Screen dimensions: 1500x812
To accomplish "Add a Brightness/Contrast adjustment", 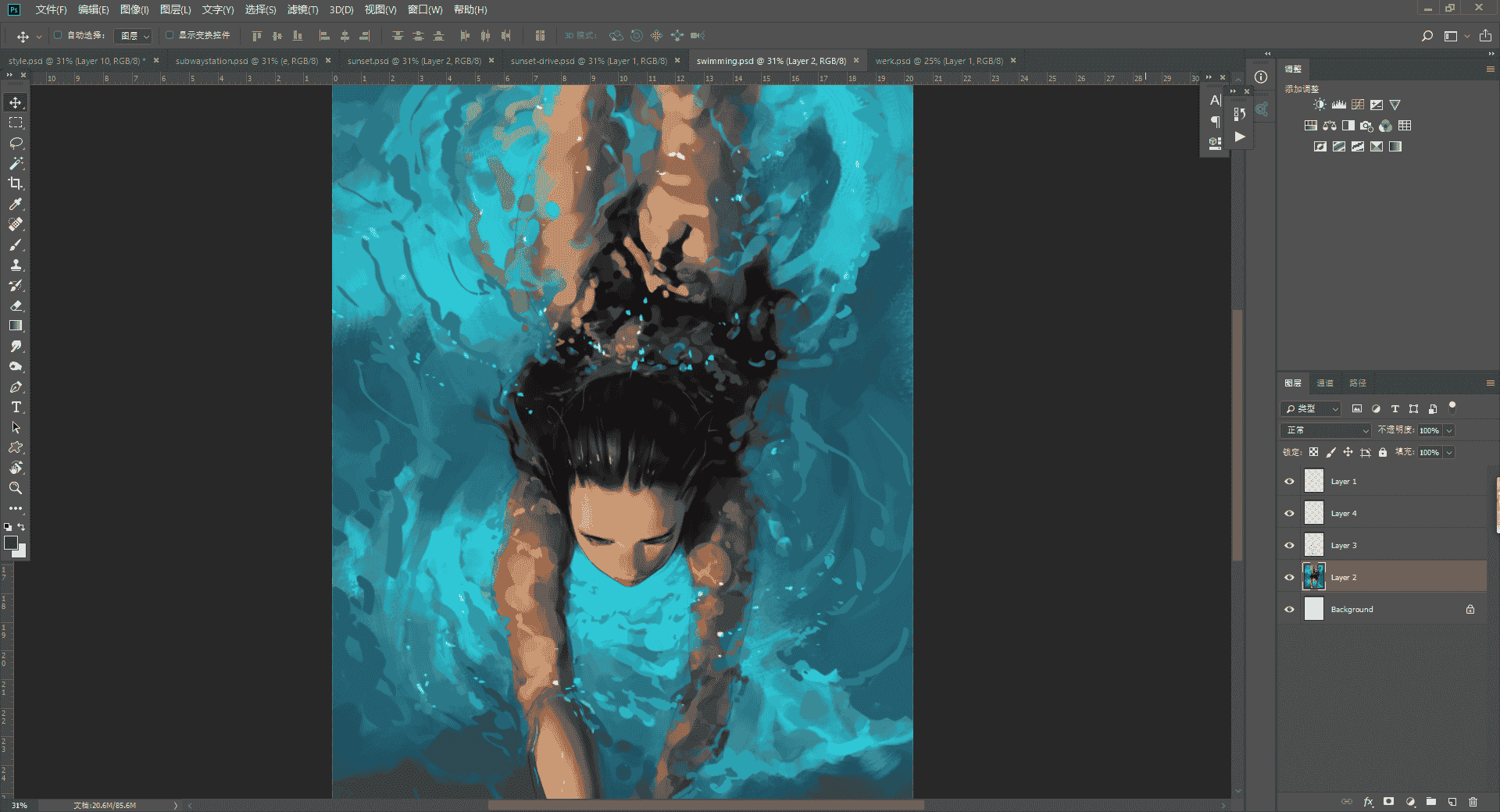I will 1320,105.
